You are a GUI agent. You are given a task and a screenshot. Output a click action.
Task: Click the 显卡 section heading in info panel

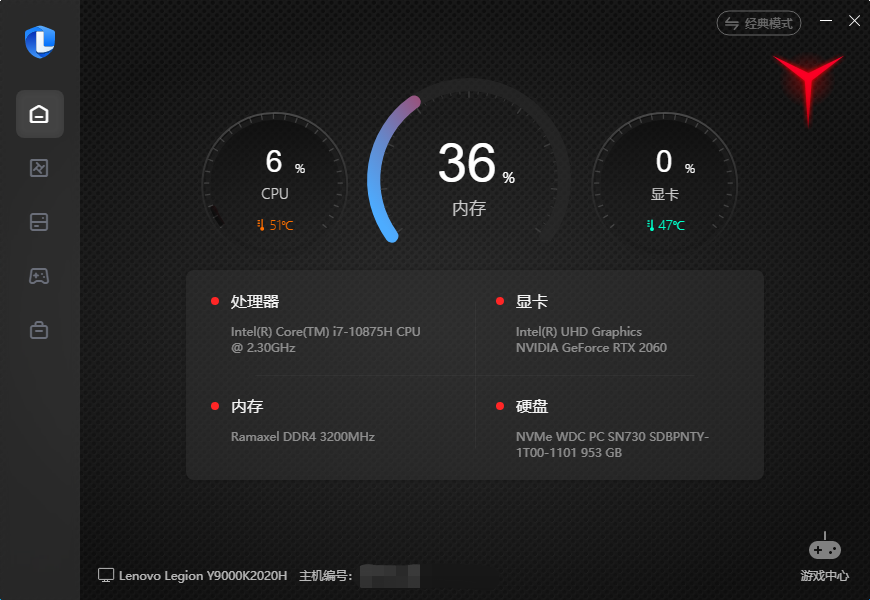tap(532, 301)
